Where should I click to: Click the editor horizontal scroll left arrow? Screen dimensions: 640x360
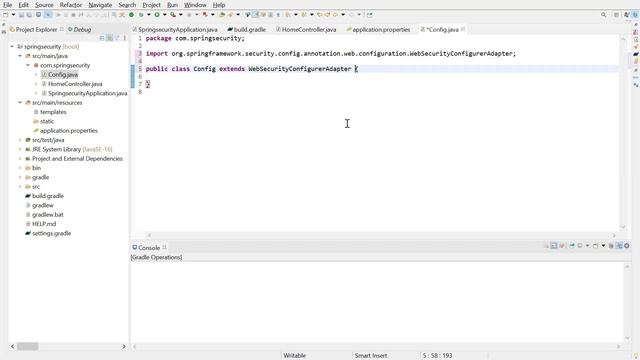(149, 235)
